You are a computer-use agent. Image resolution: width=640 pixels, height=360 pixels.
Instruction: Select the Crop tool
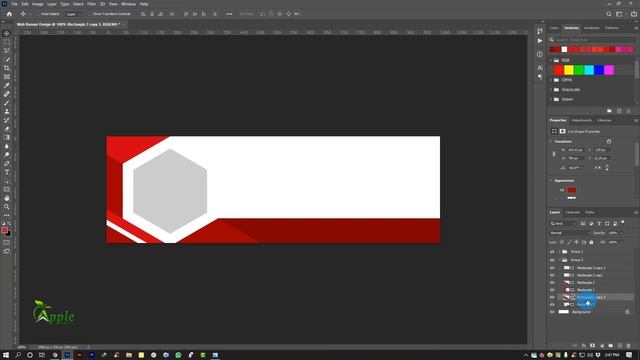7,68
